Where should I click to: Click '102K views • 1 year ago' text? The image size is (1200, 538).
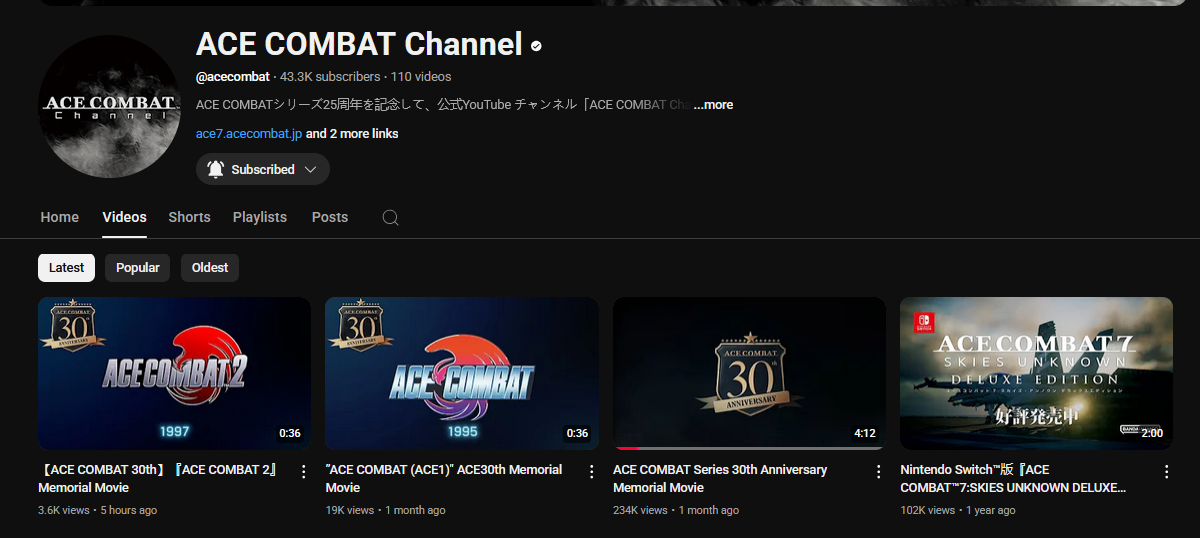coord(958,510)
